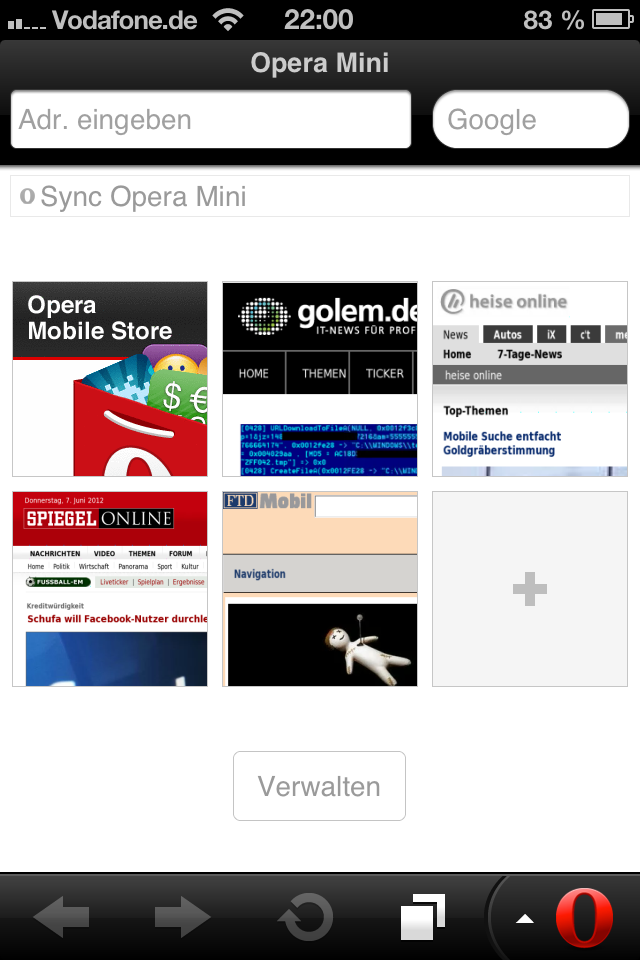Tap the signal strength bars icon
640x960 pixels.
pos(26,24)
